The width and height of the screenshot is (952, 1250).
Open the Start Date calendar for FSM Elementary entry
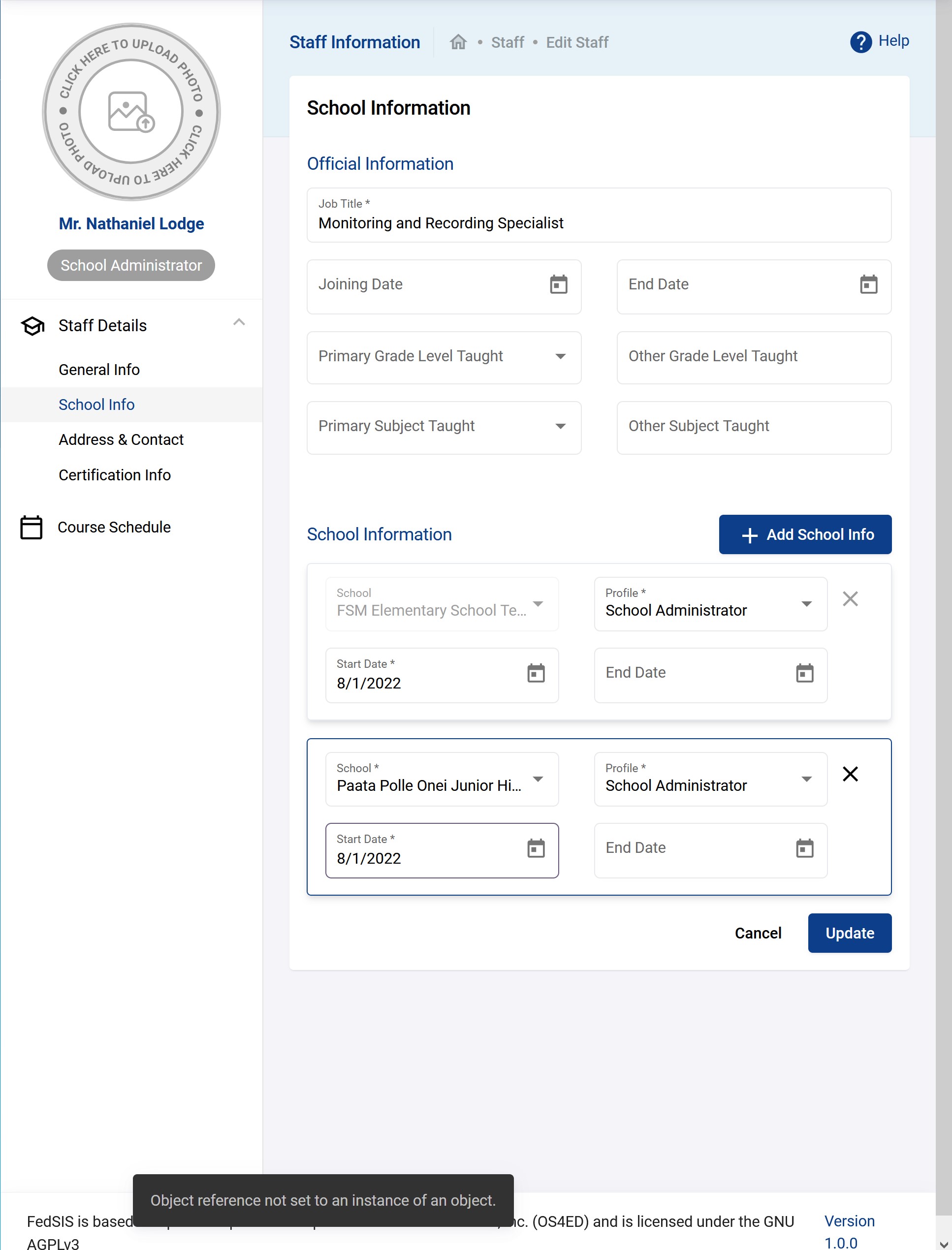click(536, 674)
